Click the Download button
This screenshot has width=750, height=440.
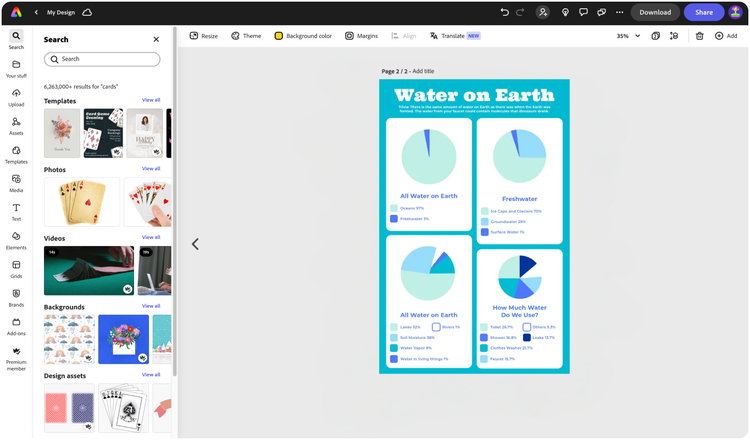tap(655, 12)
